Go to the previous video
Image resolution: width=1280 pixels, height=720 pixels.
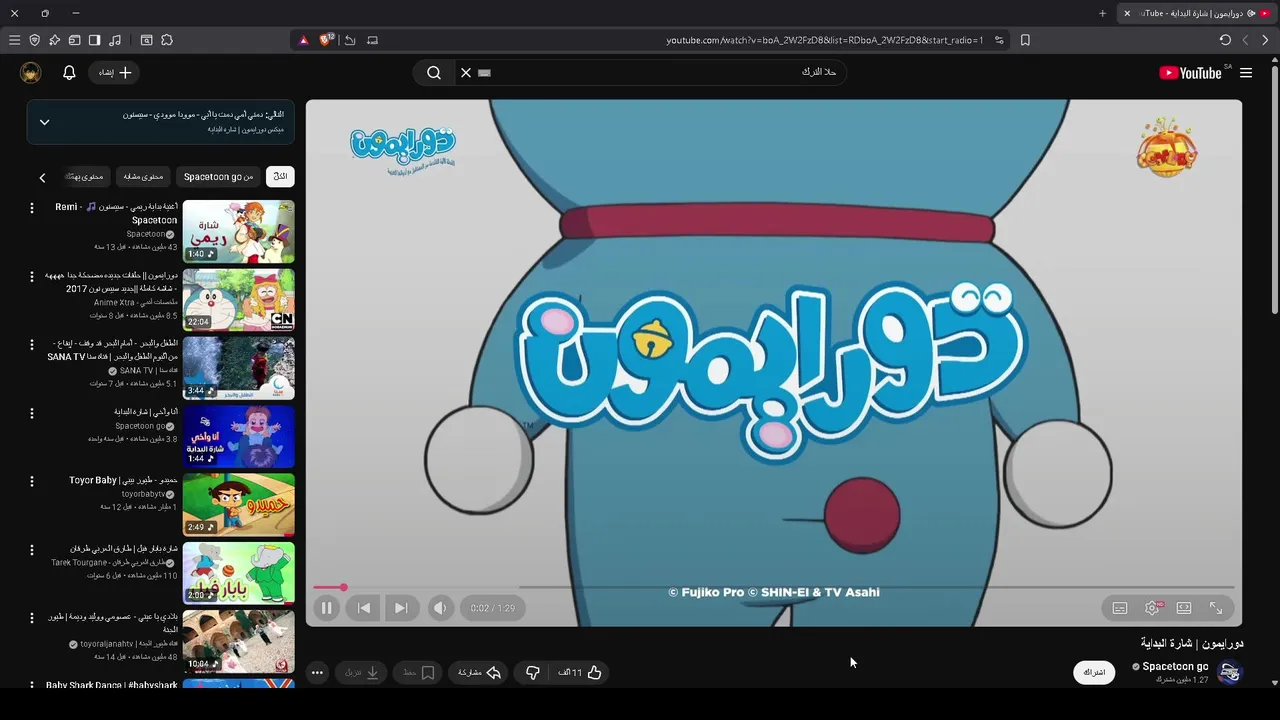[364, 608]
